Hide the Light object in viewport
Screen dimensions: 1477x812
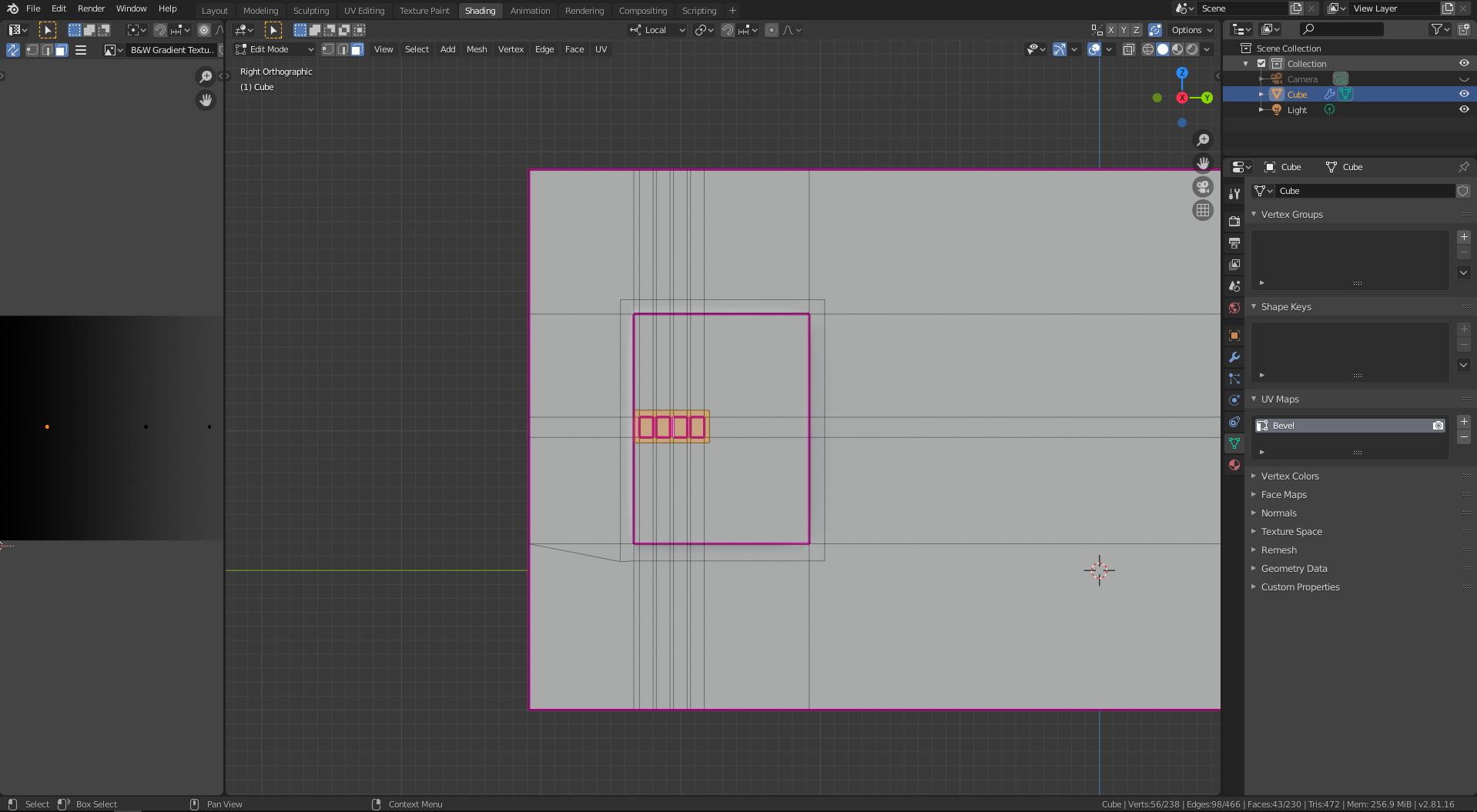pos(1464,109)
